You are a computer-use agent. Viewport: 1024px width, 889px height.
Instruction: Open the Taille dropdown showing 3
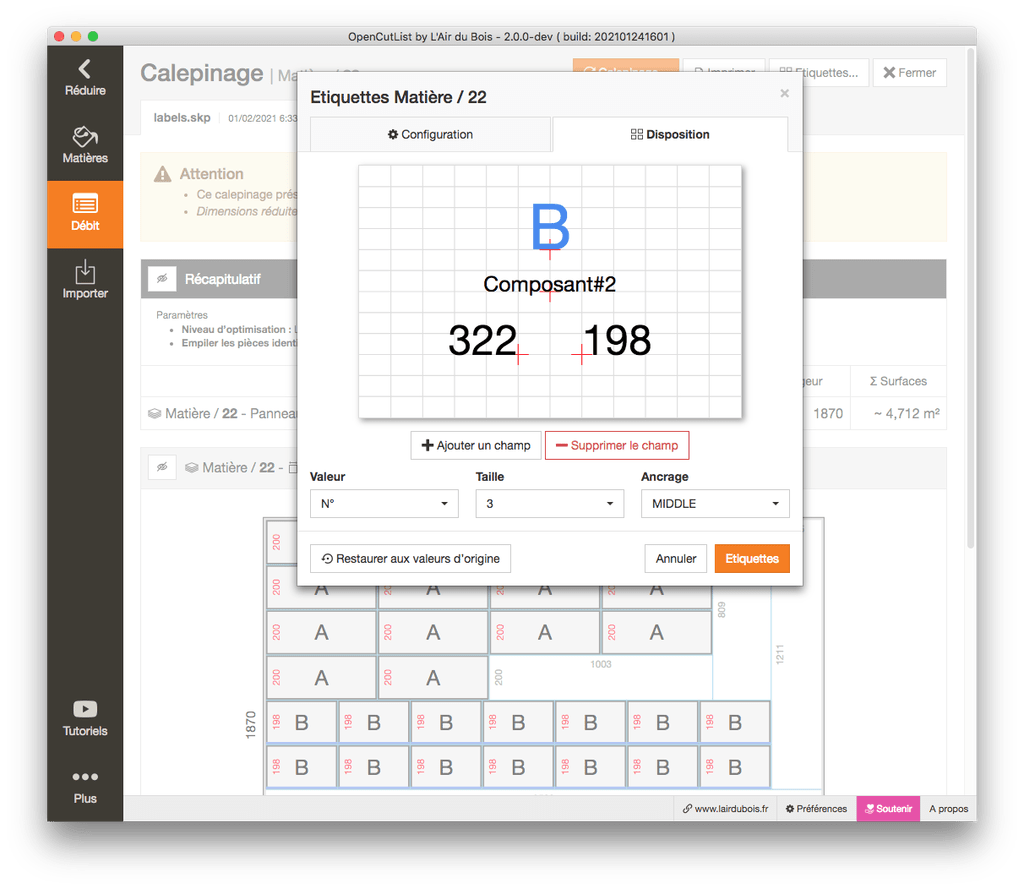(549, 504)
